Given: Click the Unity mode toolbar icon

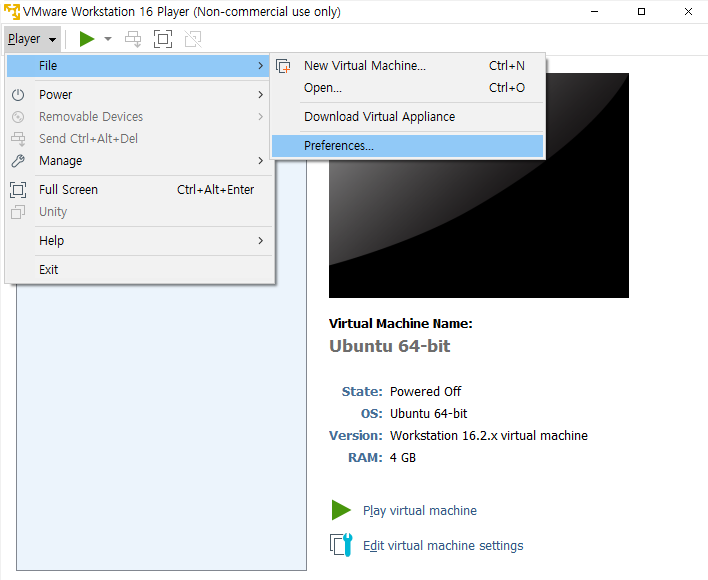Looking at the screenshot, I should (193, 39).
